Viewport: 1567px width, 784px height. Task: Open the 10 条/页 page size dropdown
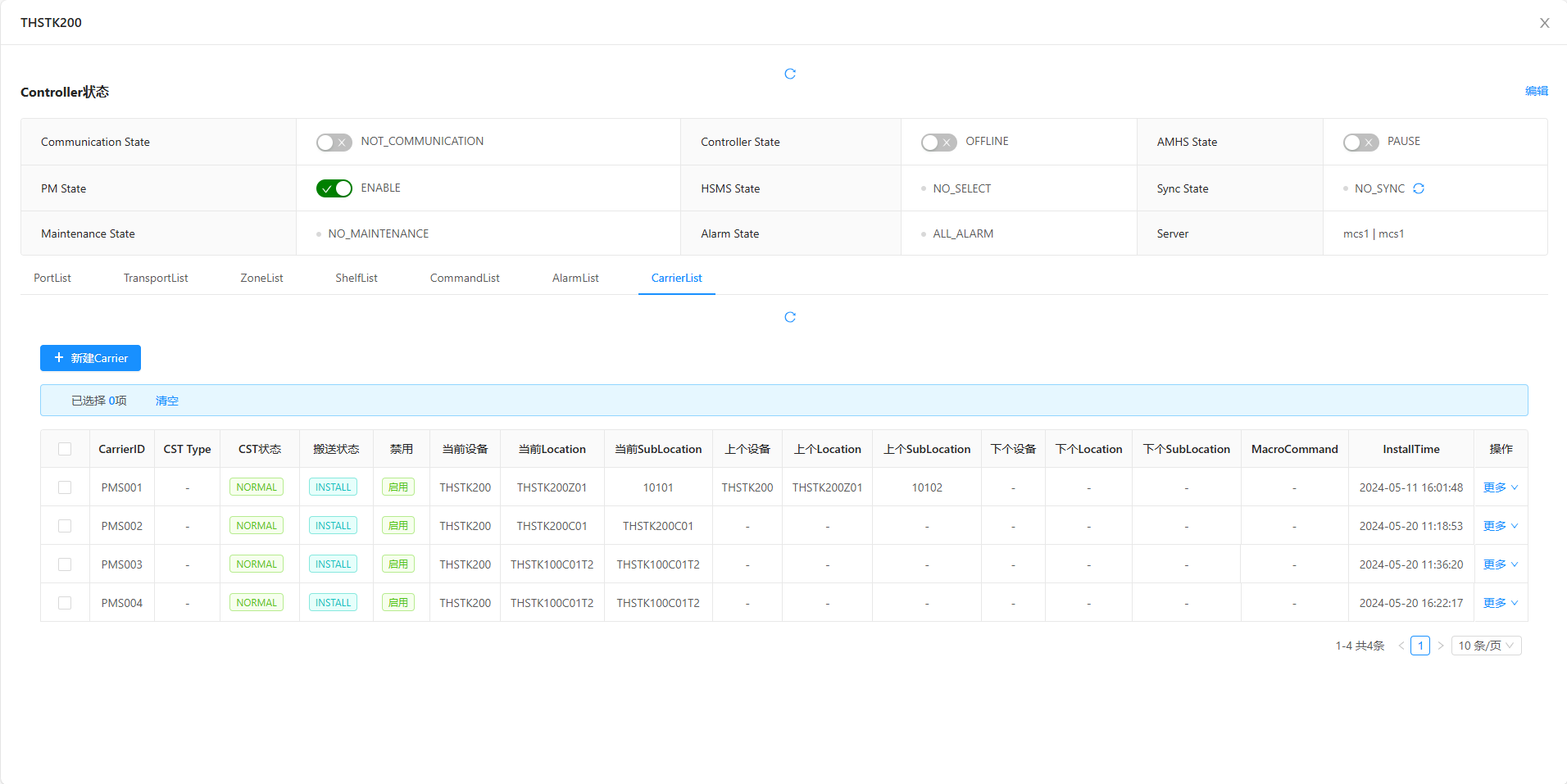tap(1486, 646)
